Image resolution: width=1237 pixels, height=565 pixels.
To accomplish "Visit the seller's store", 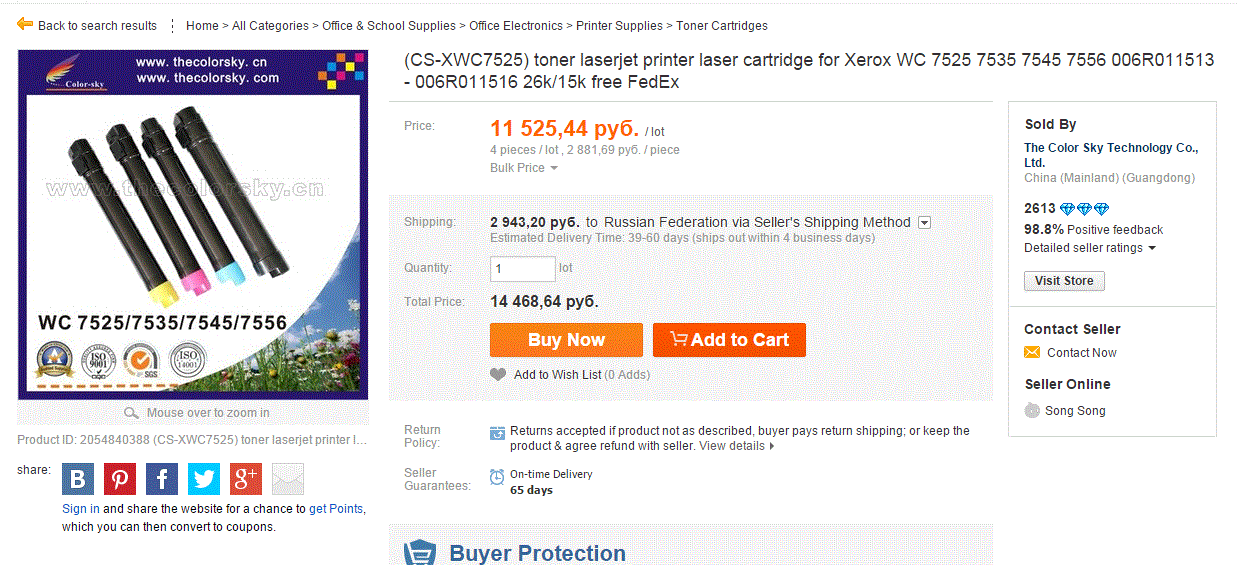I will pos(1064,281).
